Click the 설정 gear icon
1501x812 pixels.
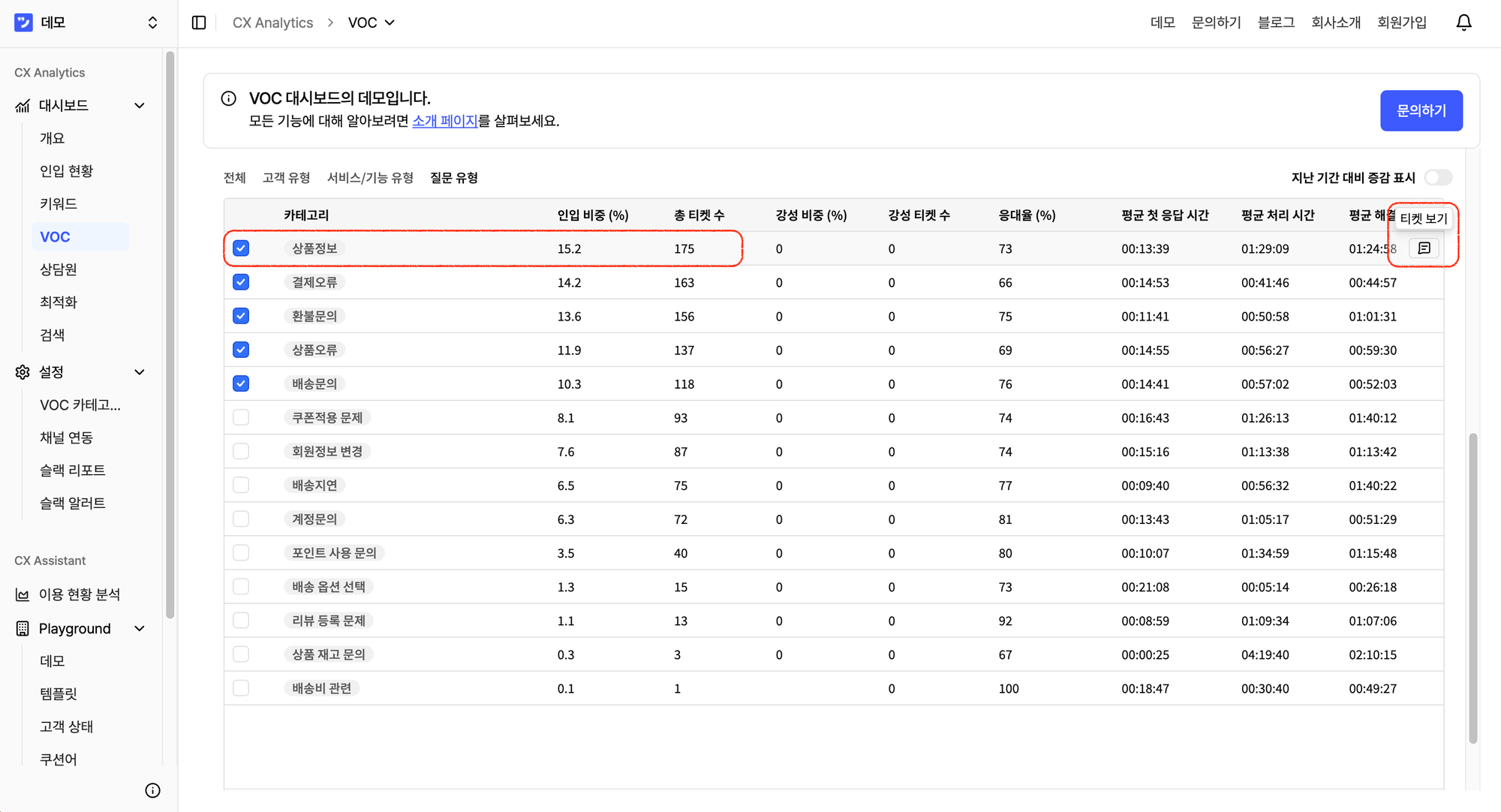point(22,371)
